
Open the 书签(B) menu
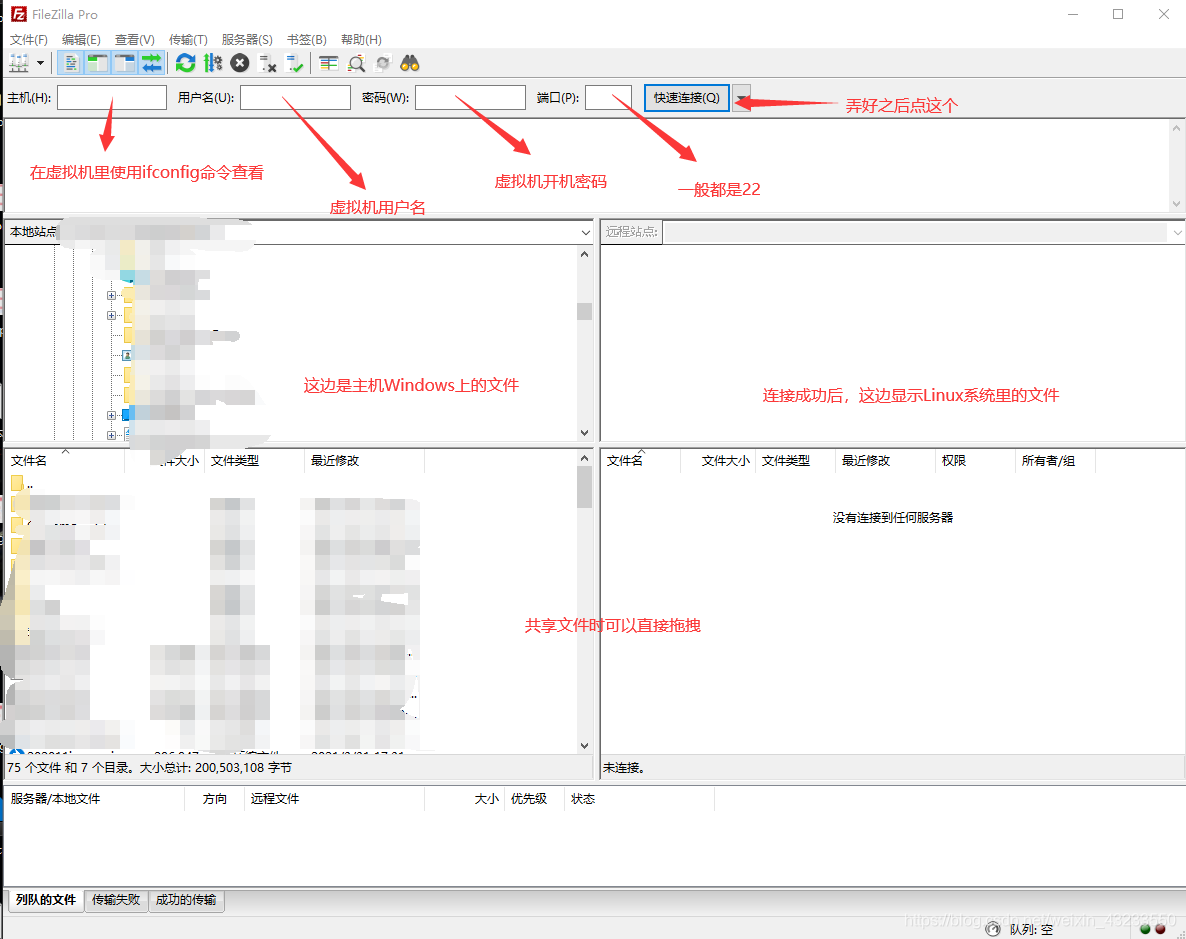coord(306,39)
